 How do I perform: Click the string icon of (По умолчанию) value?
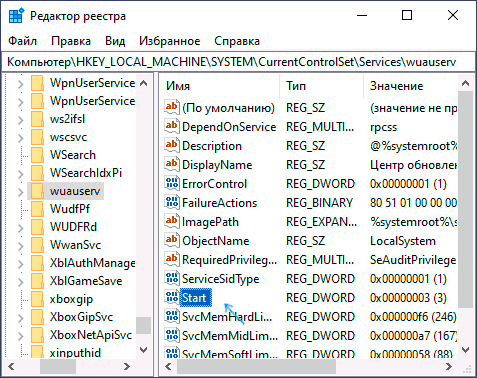point(172,107)
